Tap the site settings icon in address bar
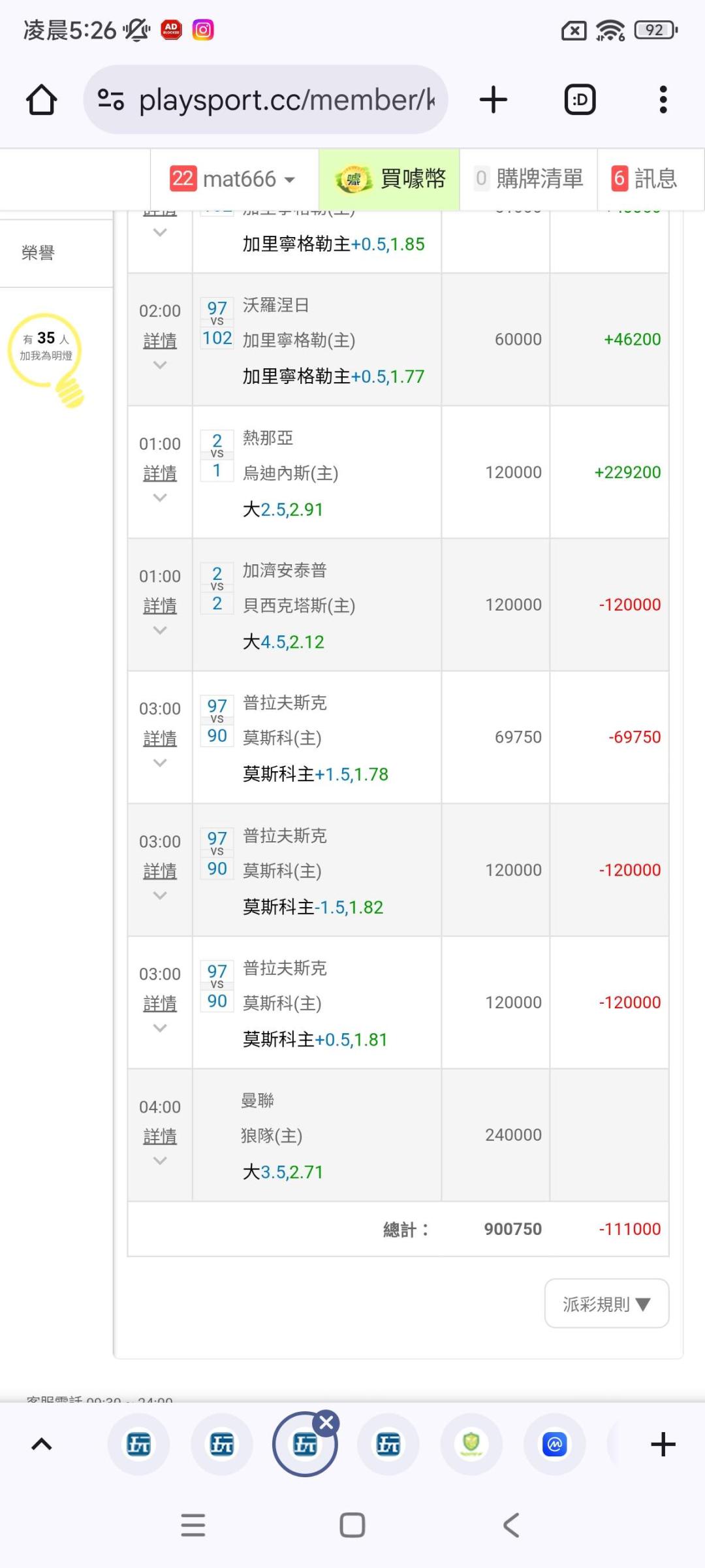This screenshot has height=1568, width=705. [111, 100]
